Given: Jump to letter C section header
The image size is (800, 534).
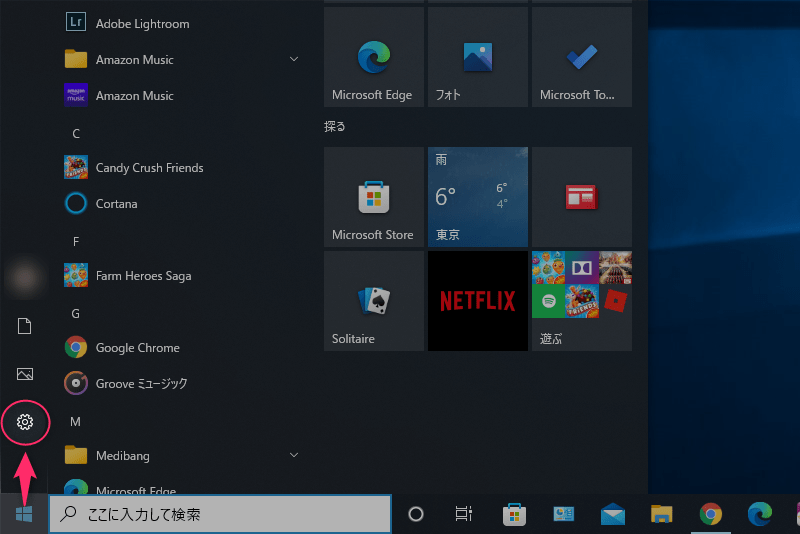Looking at the screenshot, I should point(76,134).
